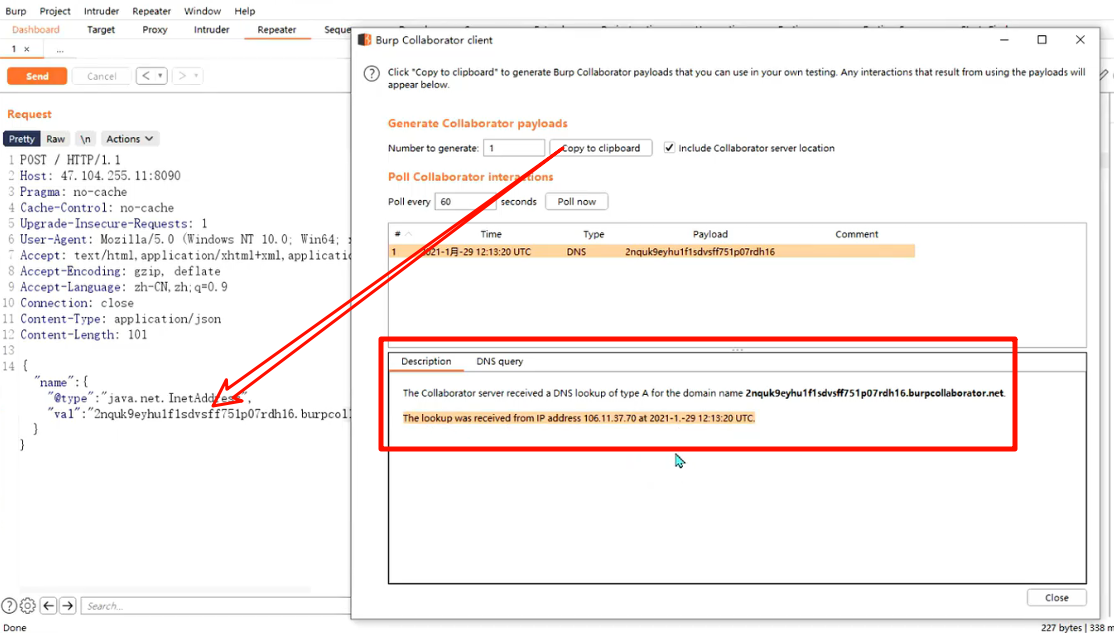Focus the Poll every seconds field
This screenshot has width=1114, height=633.
(465, 201)
